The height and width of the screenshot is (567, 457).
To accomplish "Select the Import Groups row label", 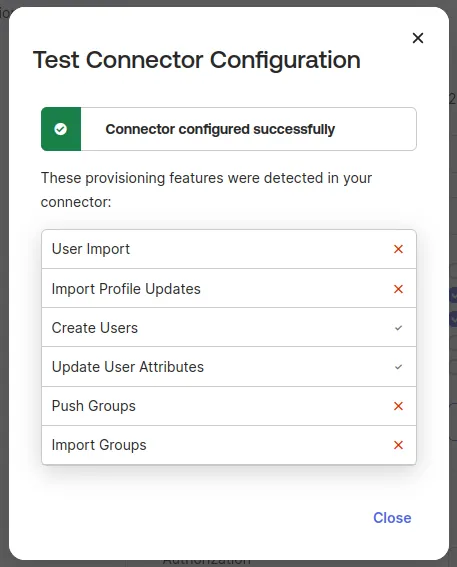I will [x=99, y=445].
